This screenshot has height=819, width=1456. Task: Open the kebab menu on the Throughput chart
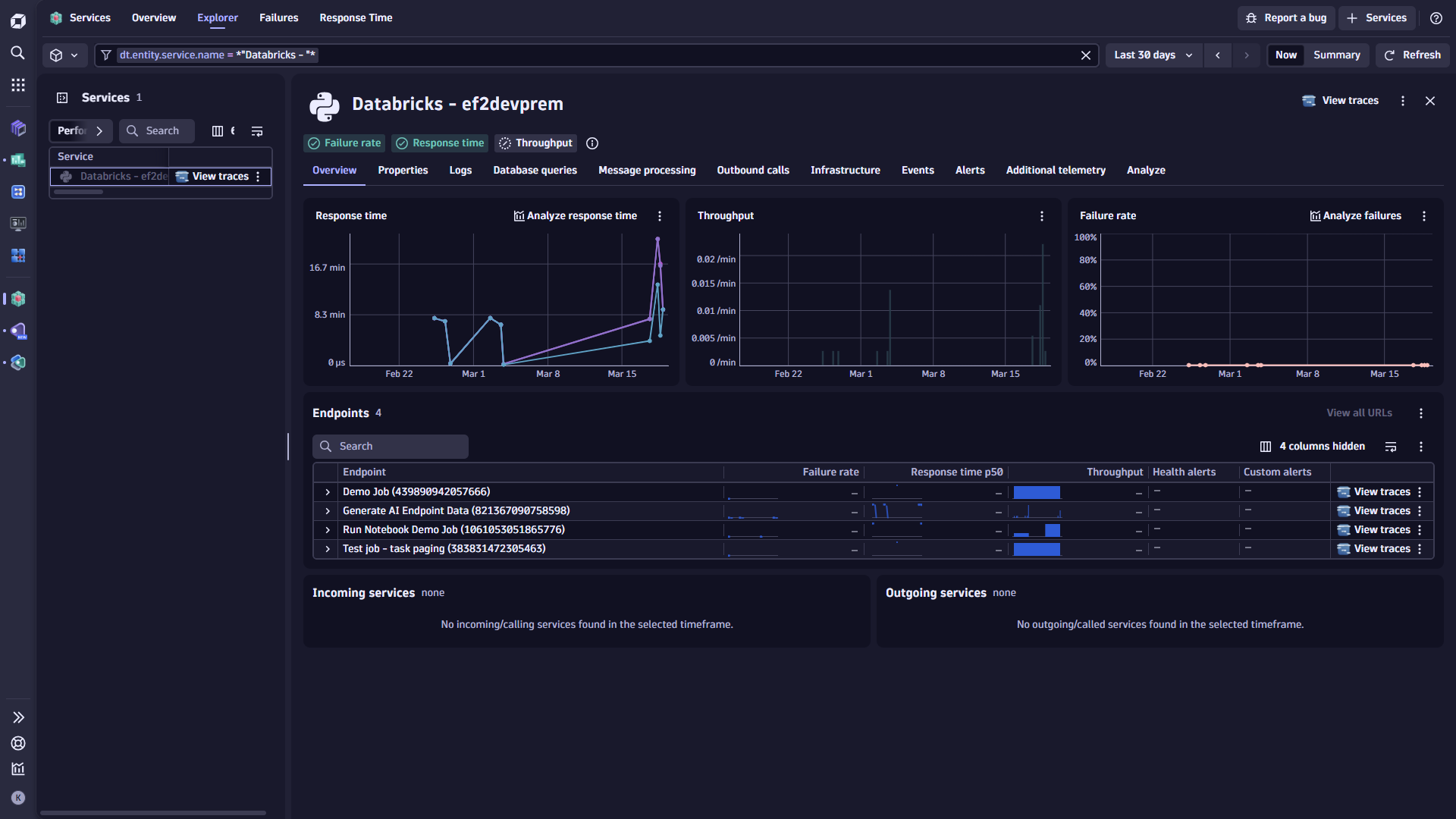click(1042, 216)
